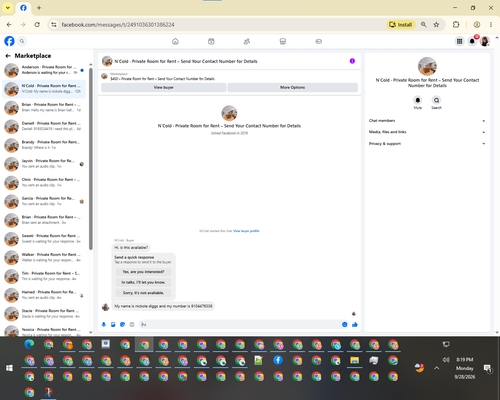Reload the page in the browser
This screenshot has height=400, width=500.
[37, 25]
